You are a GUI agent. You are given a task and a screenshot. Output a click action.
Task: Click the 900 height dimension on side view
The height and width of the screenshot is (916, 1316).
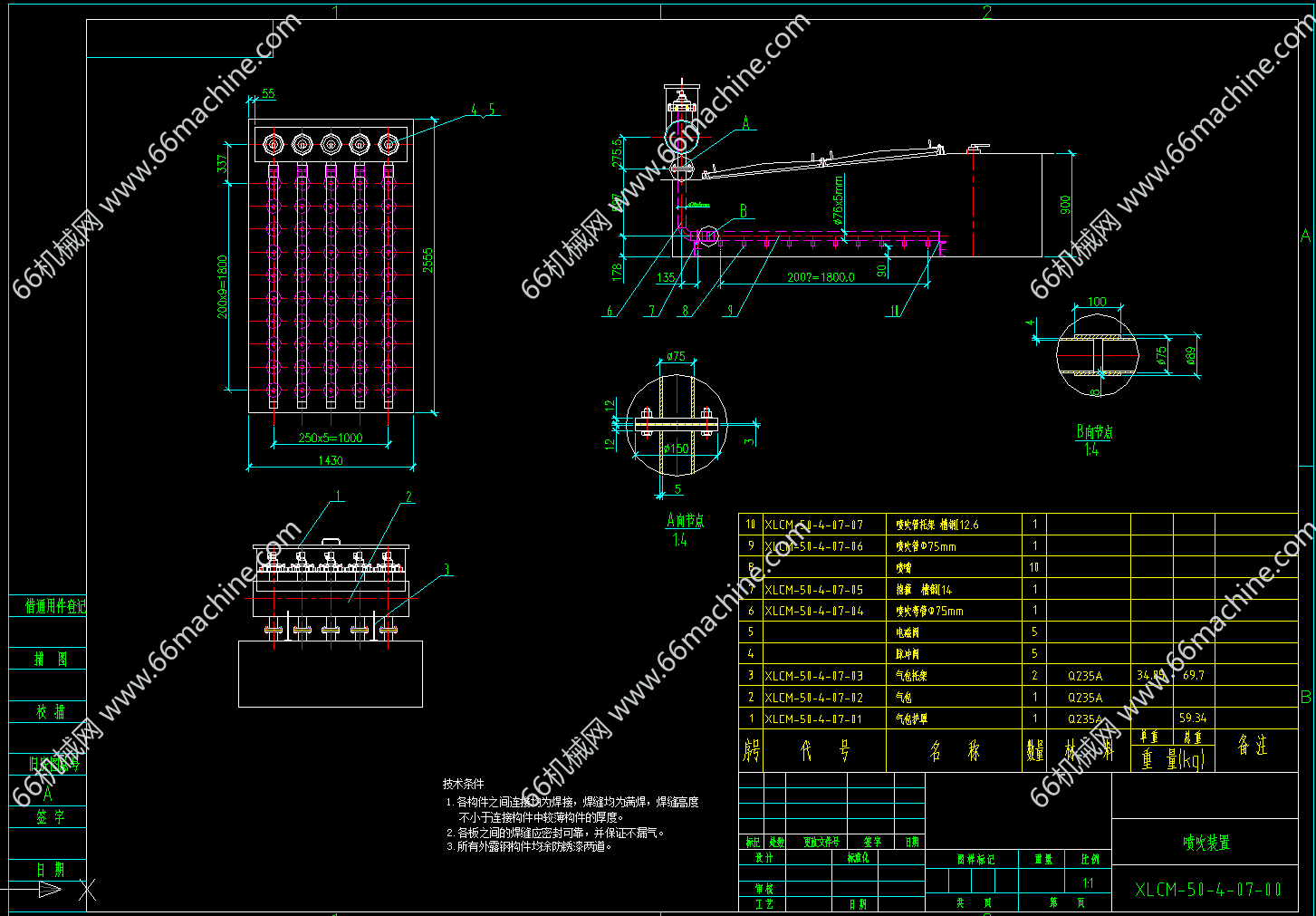tap(1065, 205)
